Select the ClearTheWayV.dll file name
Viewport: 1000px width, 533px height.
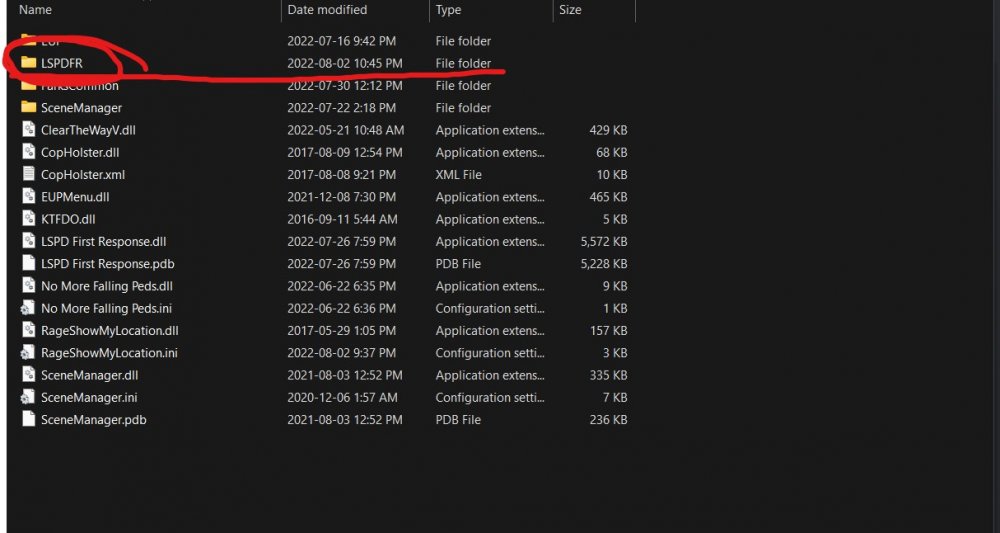(89, 130)
